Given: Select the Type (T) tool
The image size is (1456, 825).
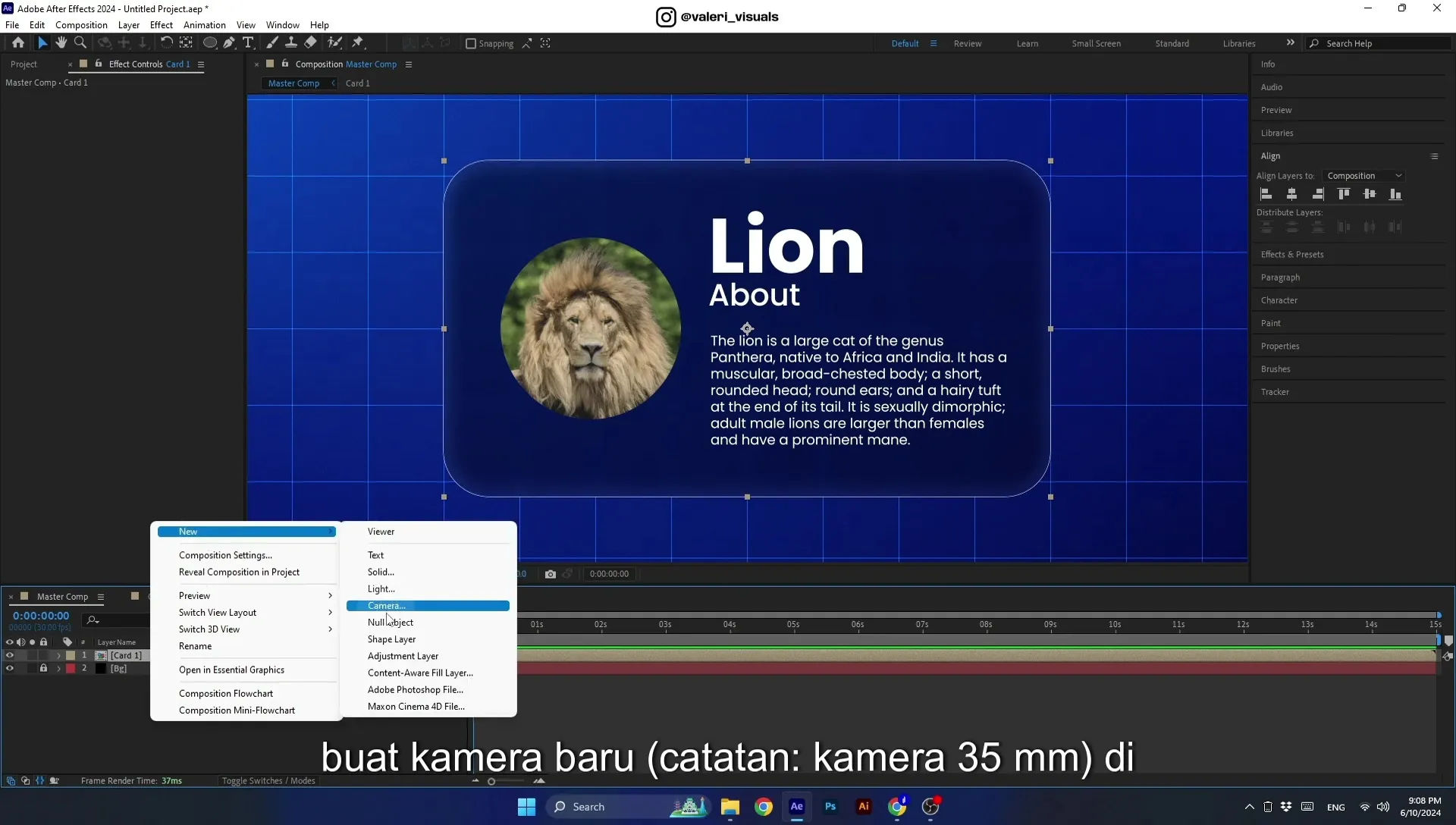Looking at the screenshot, I should [x=248, y=43].
